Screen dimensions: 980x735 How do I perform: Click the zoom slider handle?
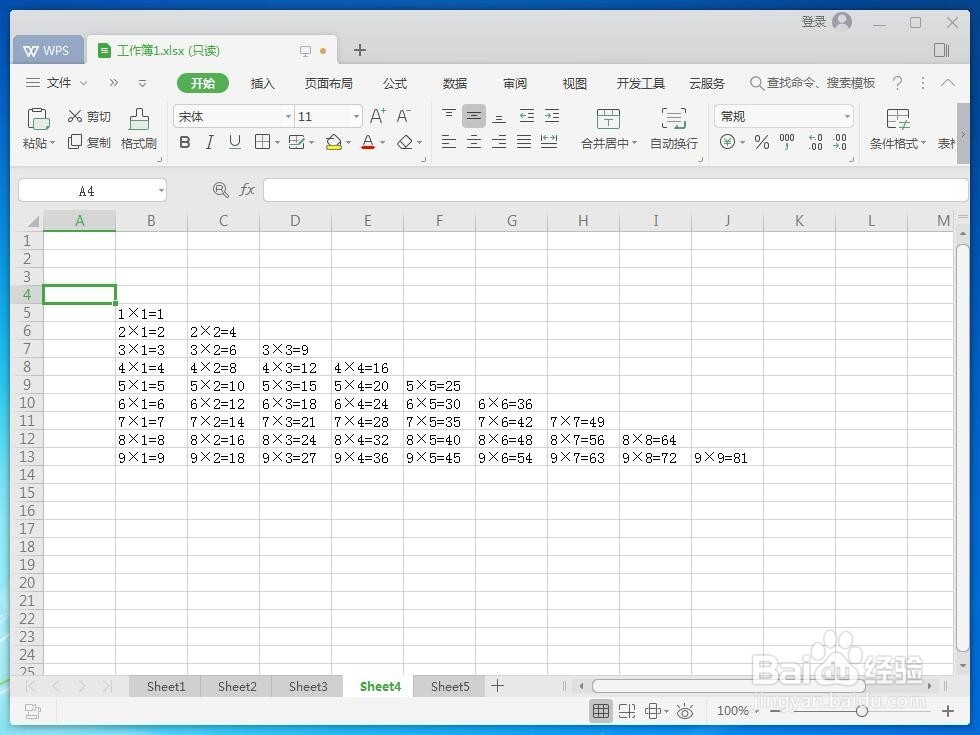862,711
